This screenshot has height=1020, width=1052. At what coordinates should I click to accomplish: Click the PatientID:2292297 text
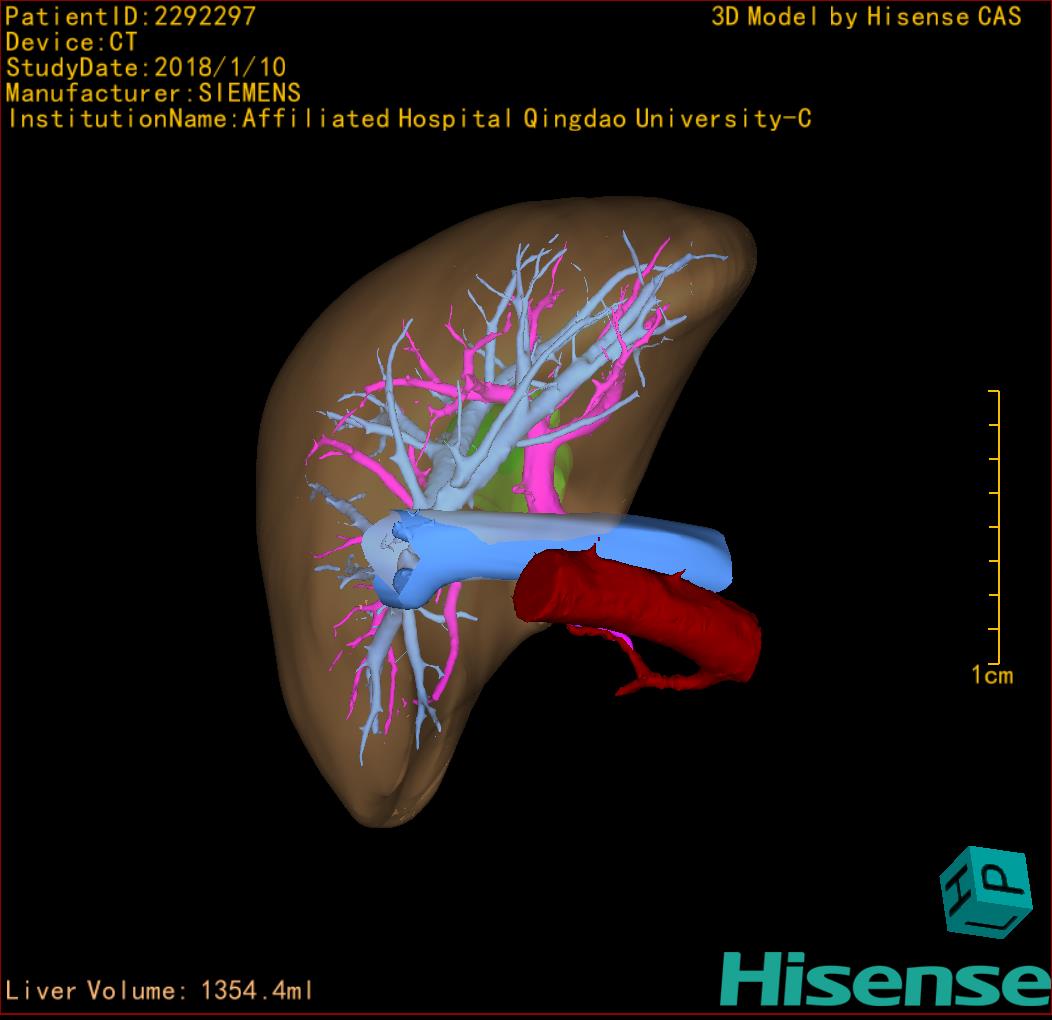click(x=130, y=16)
